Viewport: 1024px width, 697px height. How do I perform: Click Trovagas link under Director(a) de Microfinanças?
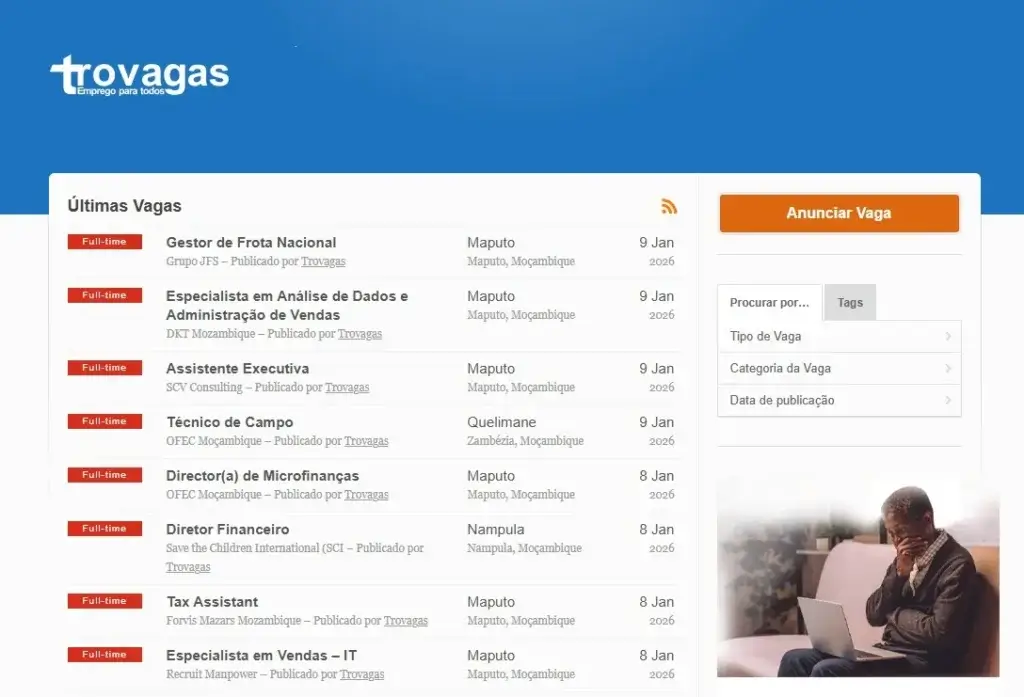click(366, 494)
